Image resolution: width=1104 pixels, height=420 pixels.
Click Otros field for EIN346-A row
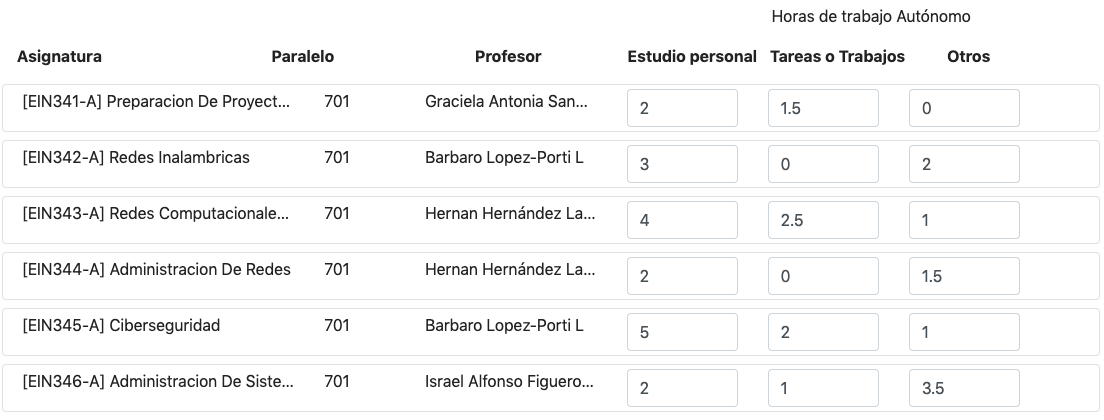964,388
